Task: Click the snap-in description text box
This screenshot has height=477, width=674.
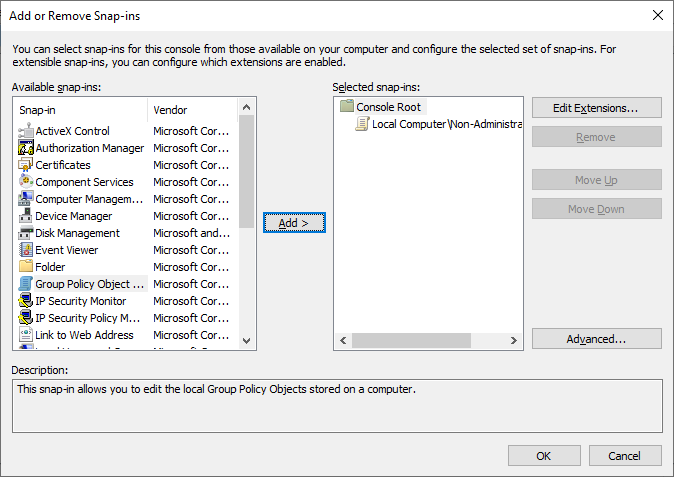Action: click(337, 406)
